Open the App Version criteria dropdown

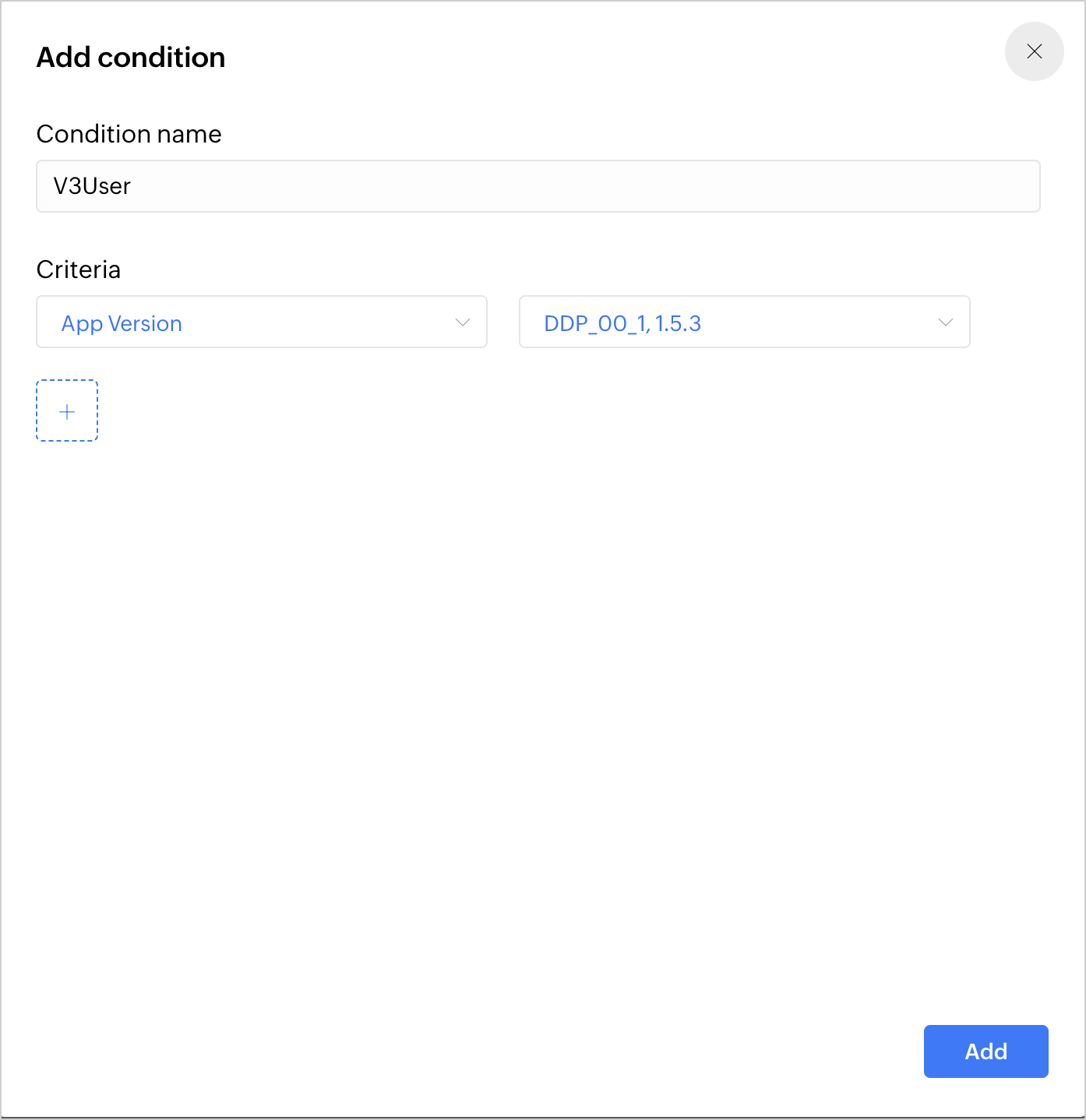(262, 322)
